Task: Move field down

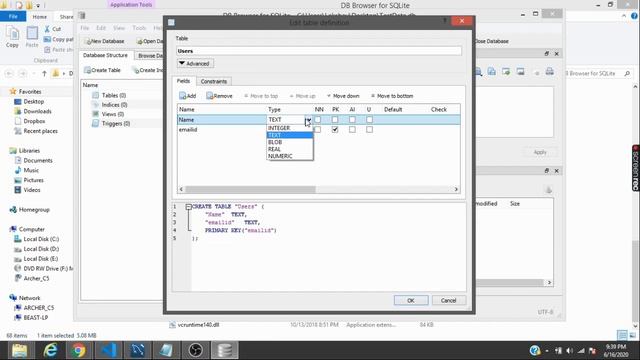Action: pyautogui.click(x=343, y=96)
